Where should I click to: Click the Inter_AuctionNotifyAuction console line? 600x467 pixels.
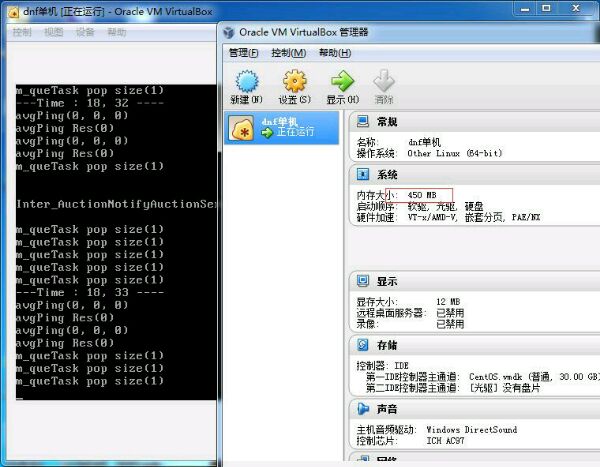[x=116, y=204]
